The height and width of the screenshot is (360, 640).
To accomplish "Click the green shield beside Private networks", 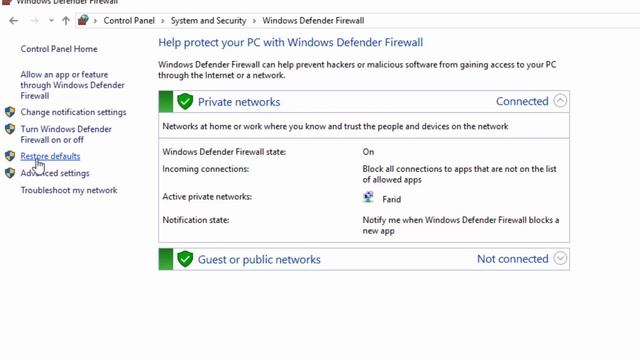I will [185, 101].
